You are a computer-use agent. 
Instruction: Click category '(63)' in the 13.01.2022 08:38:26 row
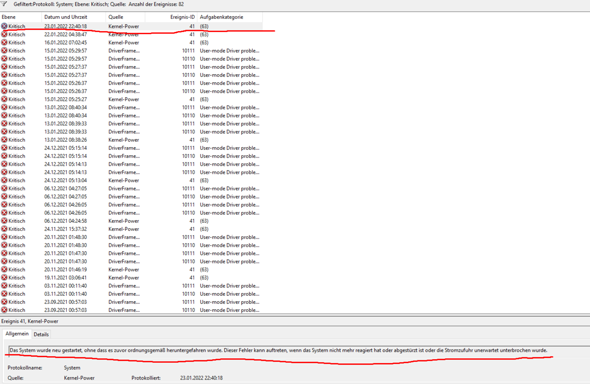[204, 140]
